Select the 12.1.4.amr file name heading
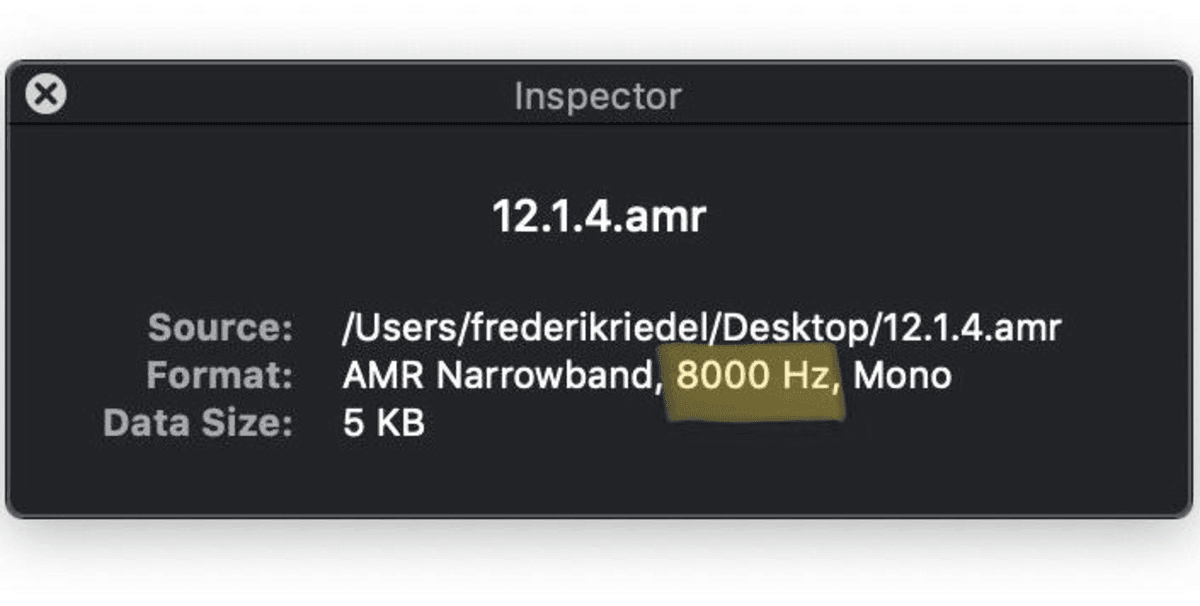The height and width of the screenshot is (606, 1200). pyautogui.click(x=599, y=217)
